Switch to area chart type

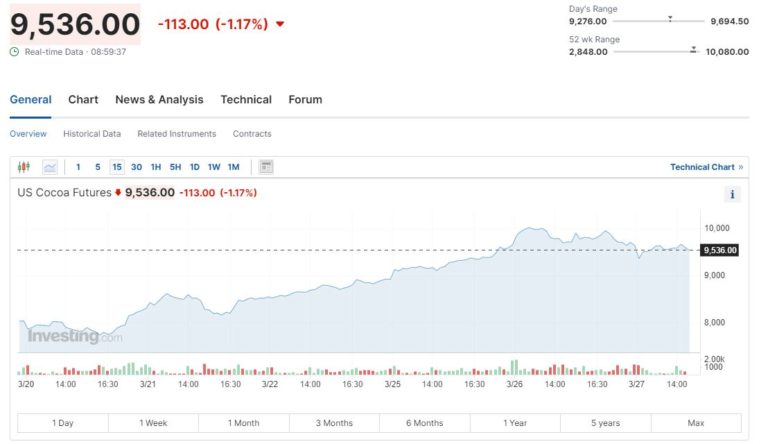coord(50,167)
